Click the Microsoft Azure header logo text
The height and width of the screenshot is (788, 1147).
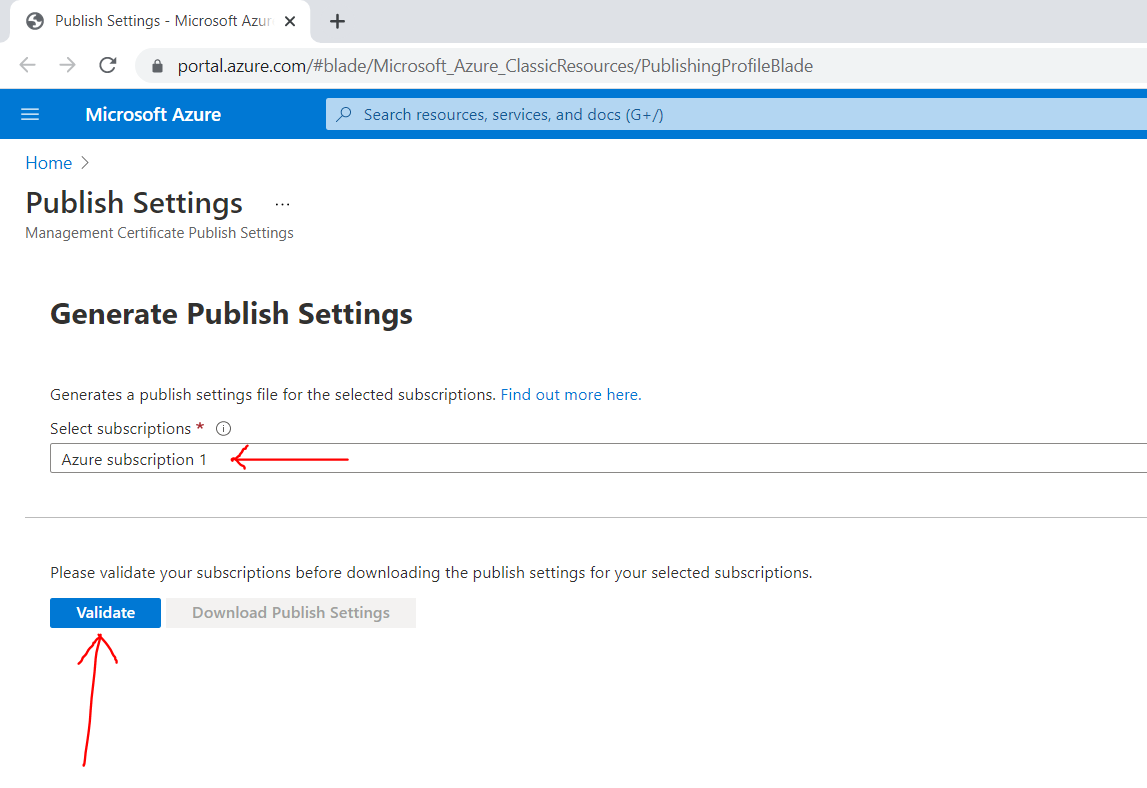click(x=153, y=115)
